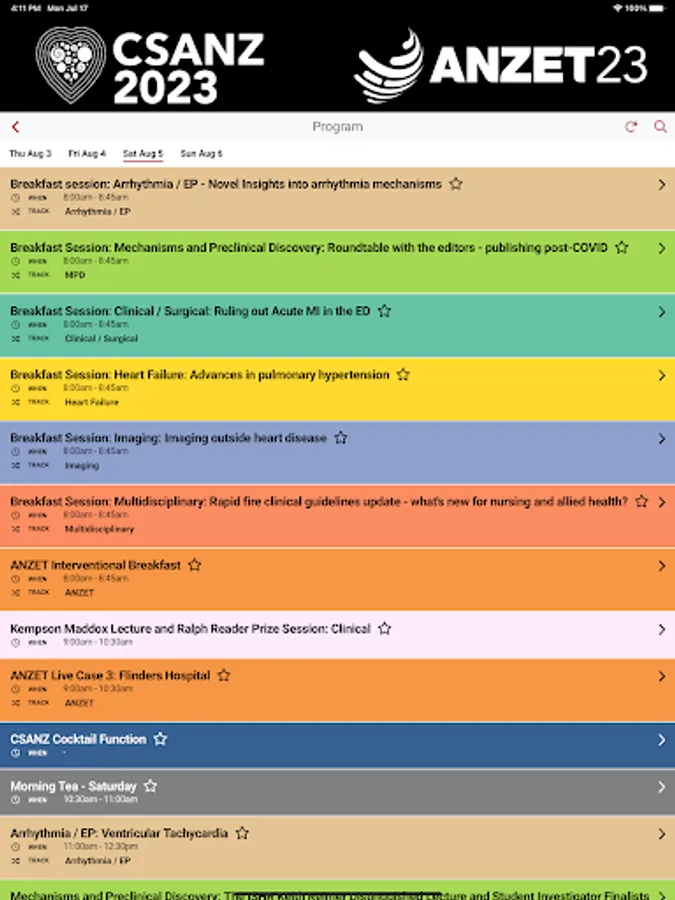
Task: Switch to Thu Aug 3 tab
Action: click(30, 153)
